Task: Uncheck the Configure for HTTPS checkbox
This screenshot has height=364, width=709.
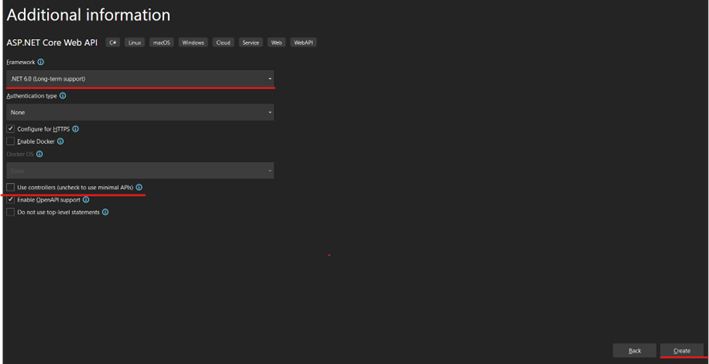Action: coord(10,129)
